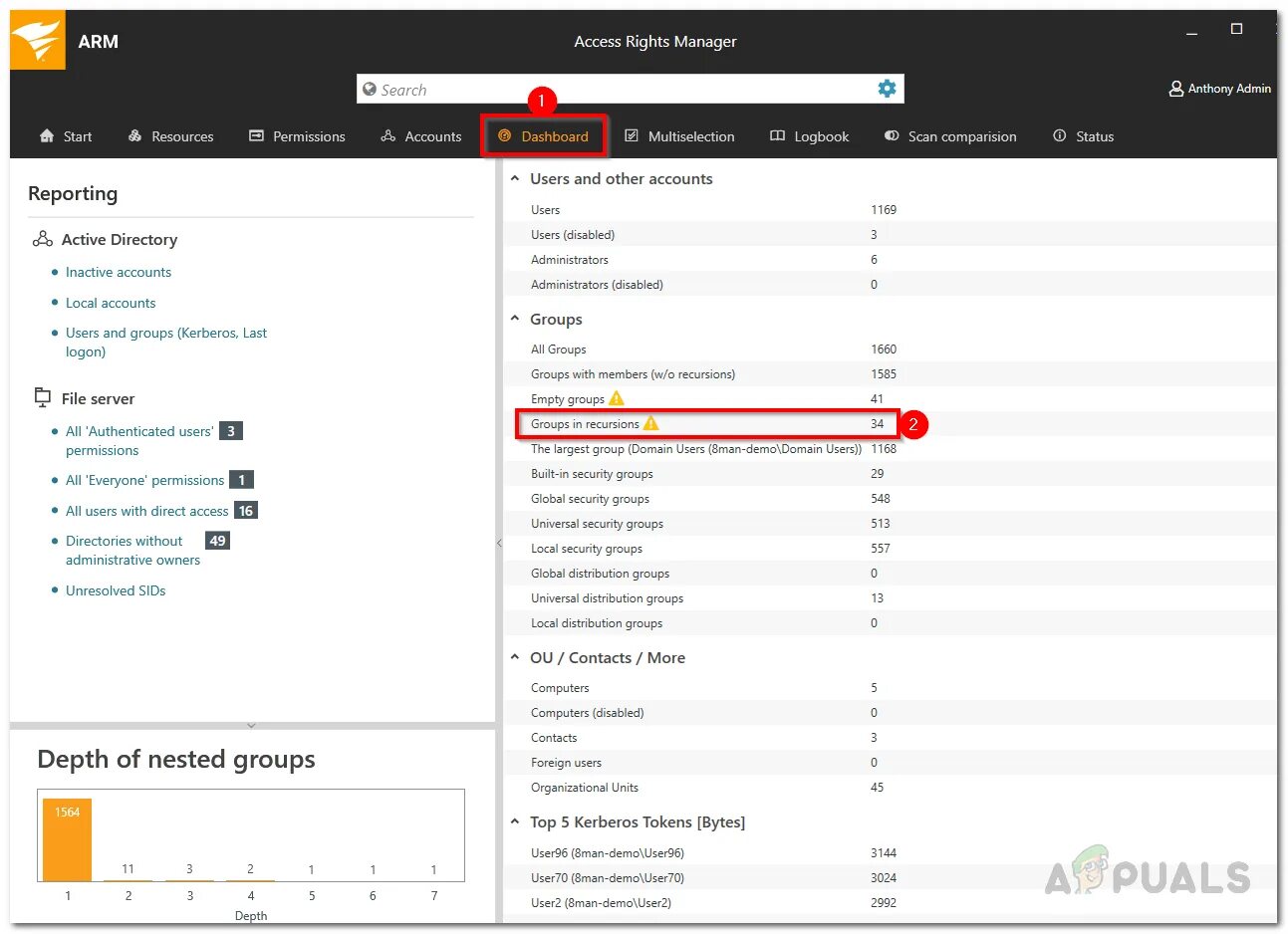
Task: Select Global security groups row
Action: (x=890, y=498)
